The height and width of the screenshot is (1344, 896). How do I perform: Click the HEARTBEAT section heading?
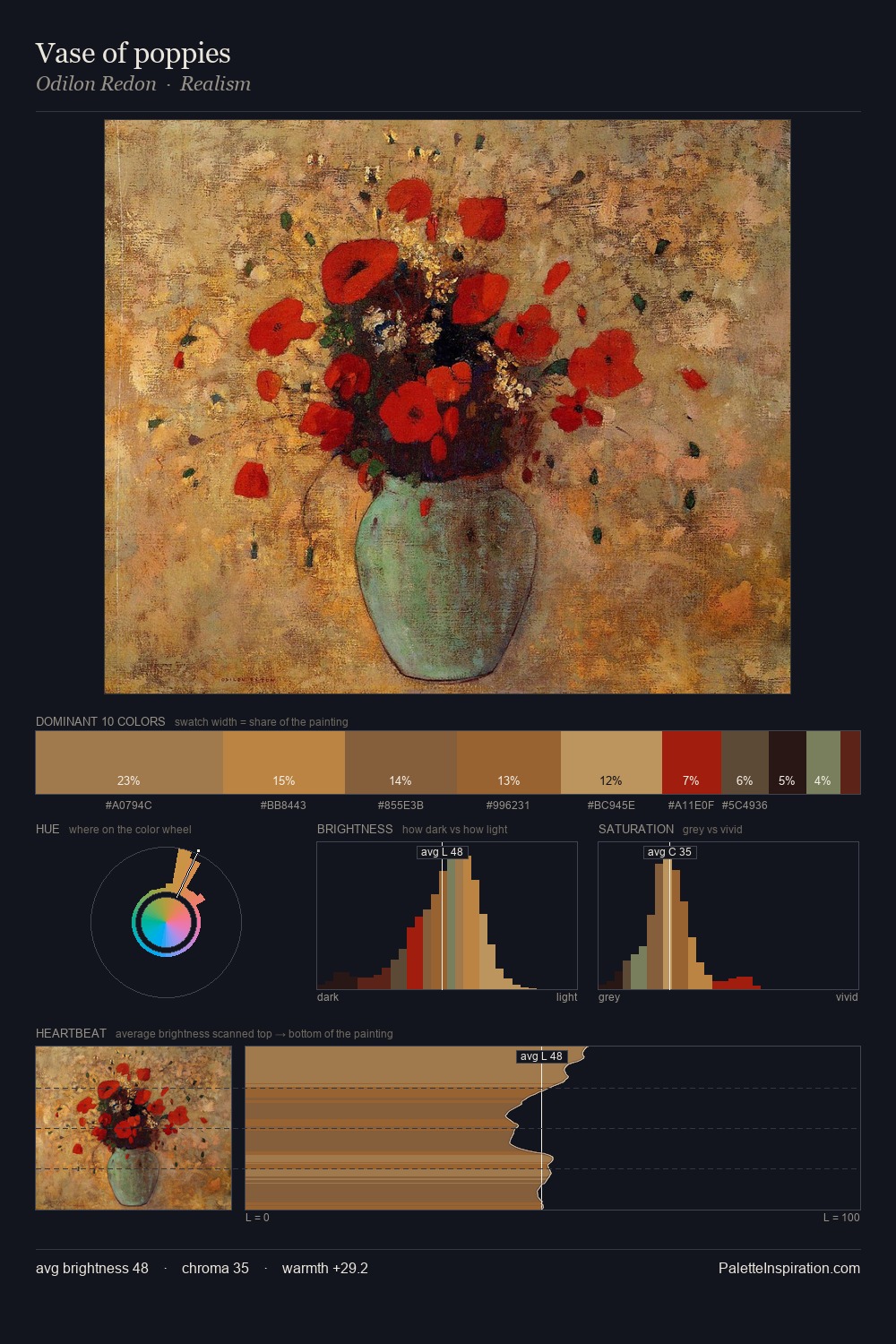(x=71, y=1033)
